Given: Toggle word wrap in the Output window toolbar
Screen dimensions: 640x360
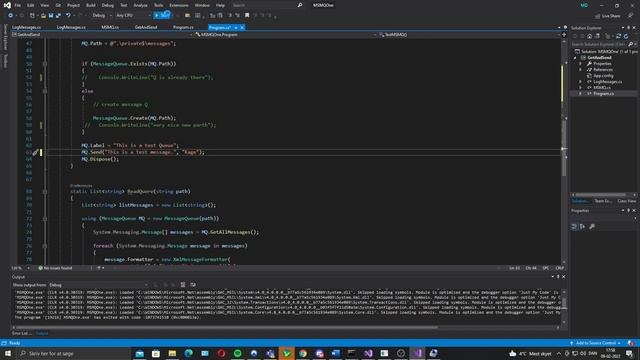Looking at the screenshot, I should 193,285.
